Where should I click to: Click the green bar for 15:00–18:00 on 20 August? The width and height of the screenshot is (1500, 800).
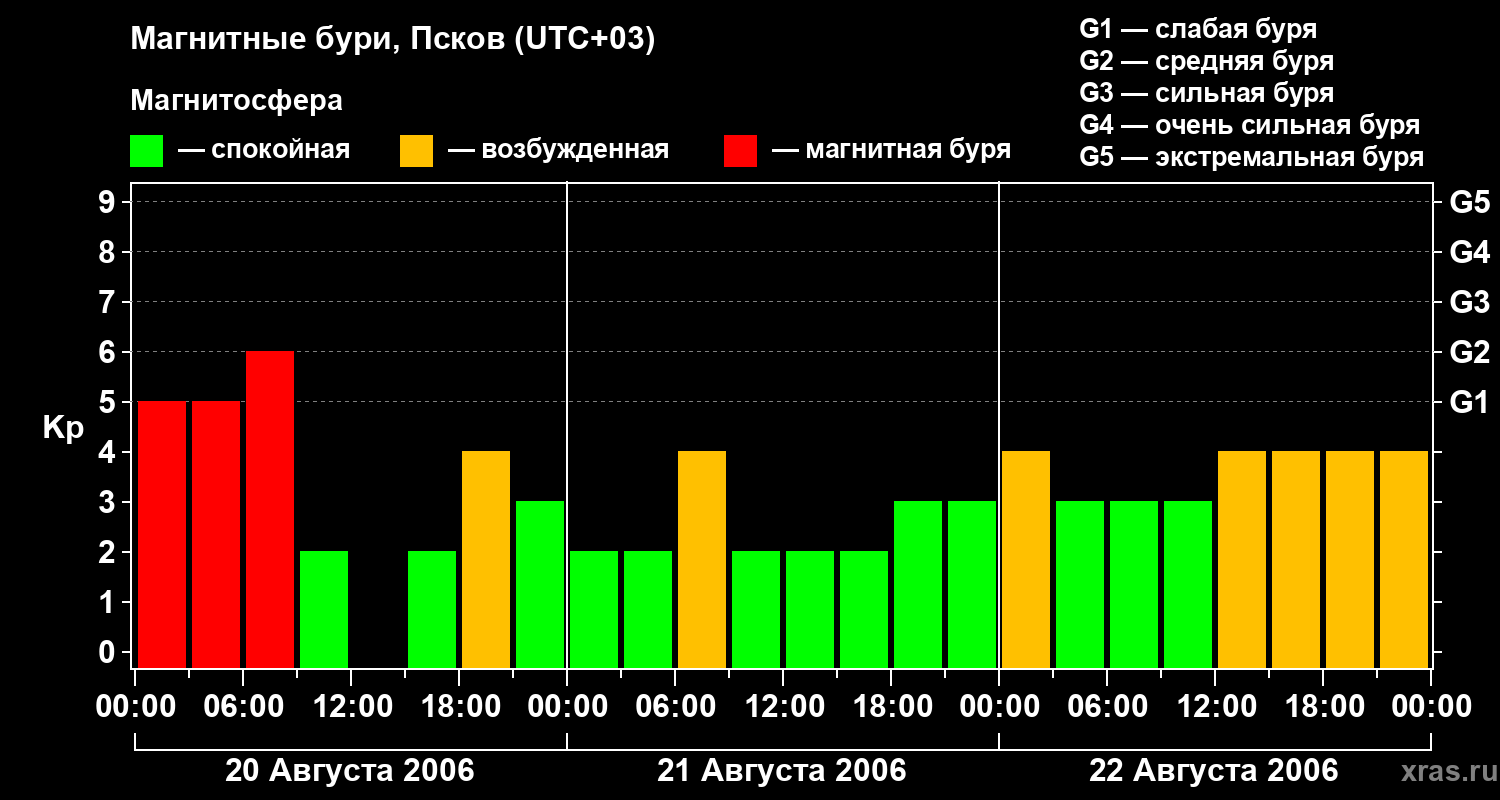click(432, 610)
